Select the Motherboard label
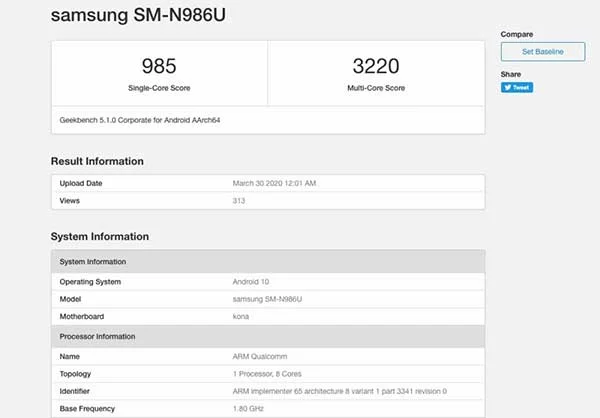The image size is (600, 418). click(82, 317)
